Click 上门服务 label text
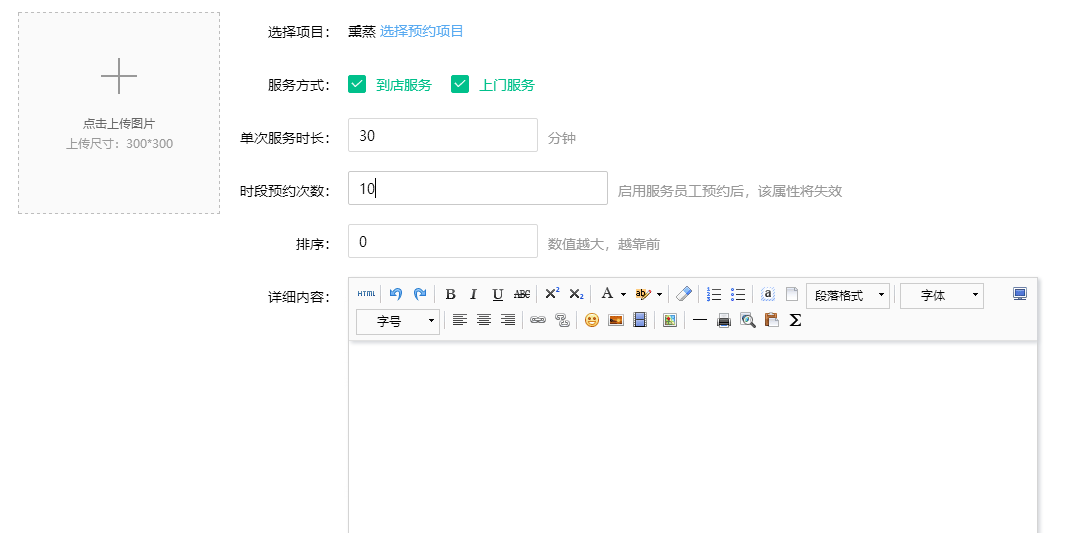Image resolution: width=1082 pixels, height=533 pixels. 506,85
